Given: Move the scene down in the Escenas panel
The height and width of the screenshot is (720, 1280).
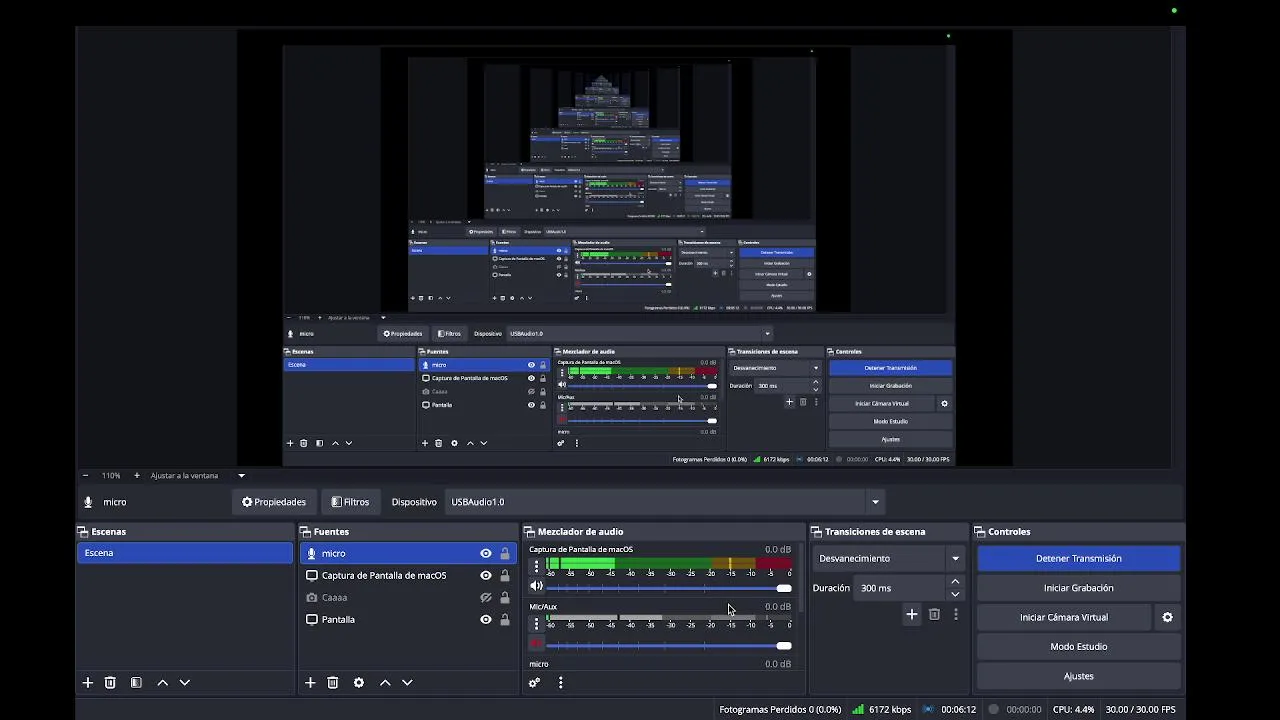Looking at the screenshot, I should (185, 683).
